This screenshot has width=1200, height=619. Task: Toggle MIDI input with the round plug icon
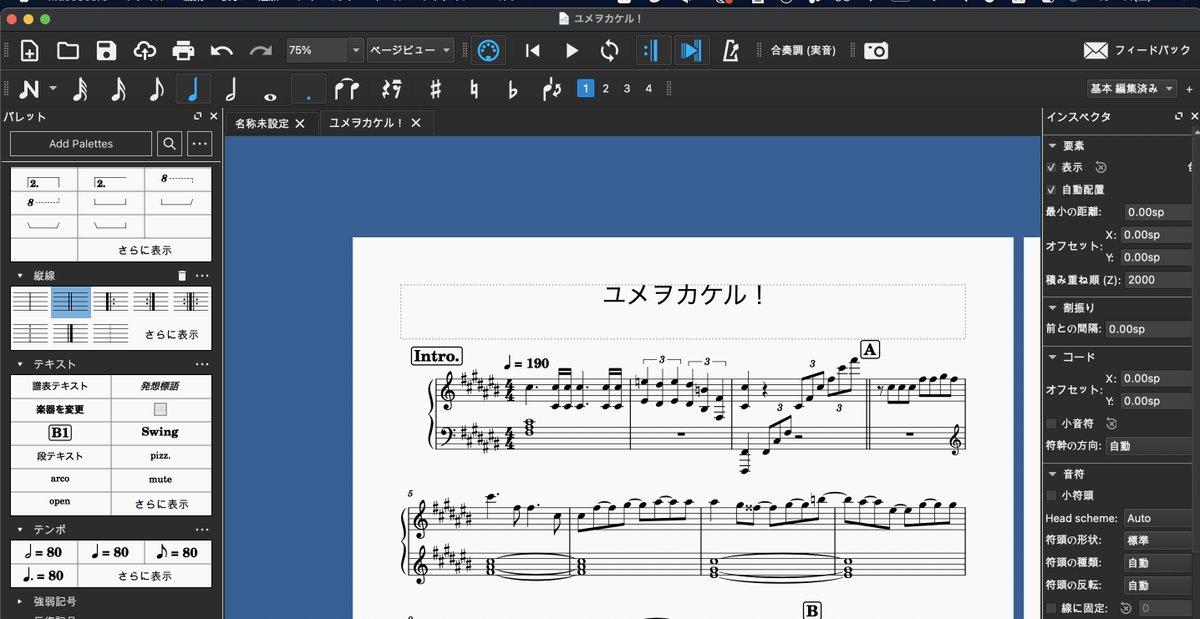click(x=488, y=51)
